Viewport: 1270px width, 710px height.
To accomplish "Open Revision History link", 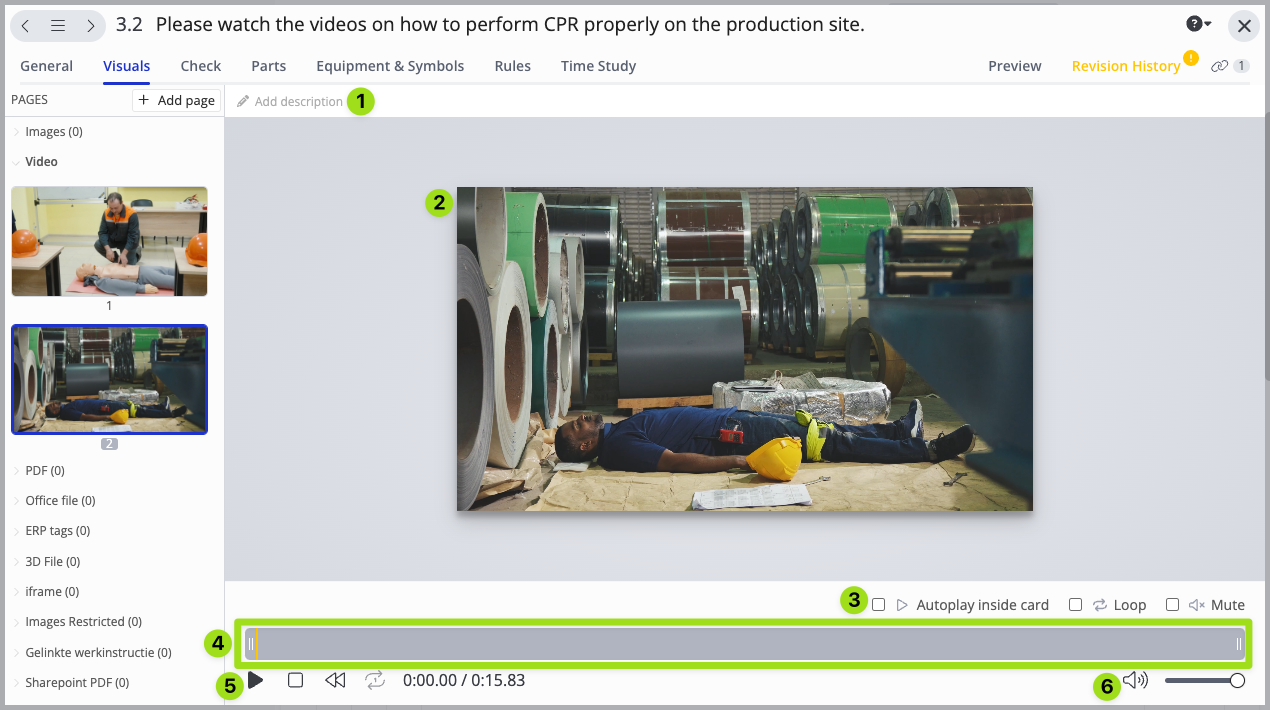I will click(x=1125, y=66).
